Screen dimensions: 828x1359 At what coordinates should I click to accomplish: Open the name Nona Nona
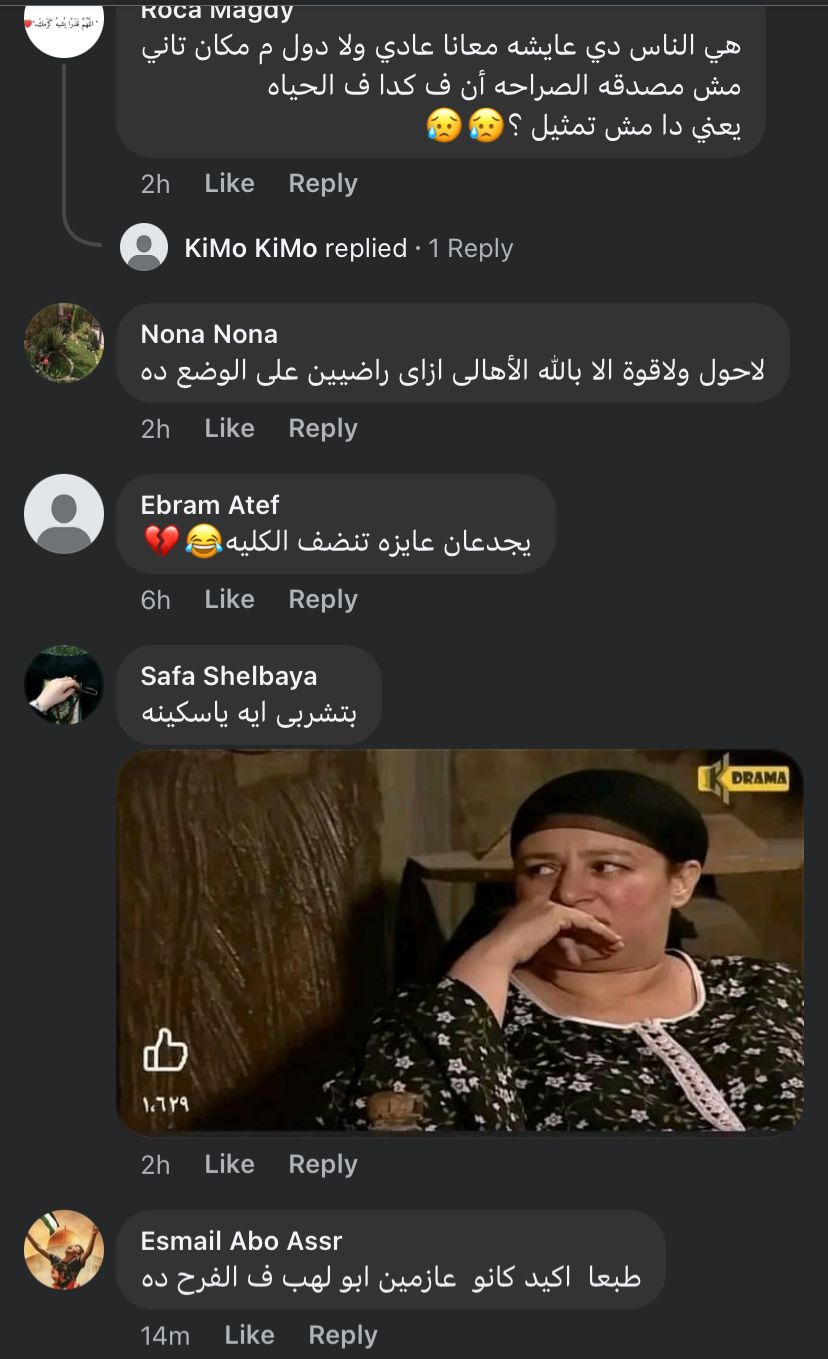click(209, 334)
